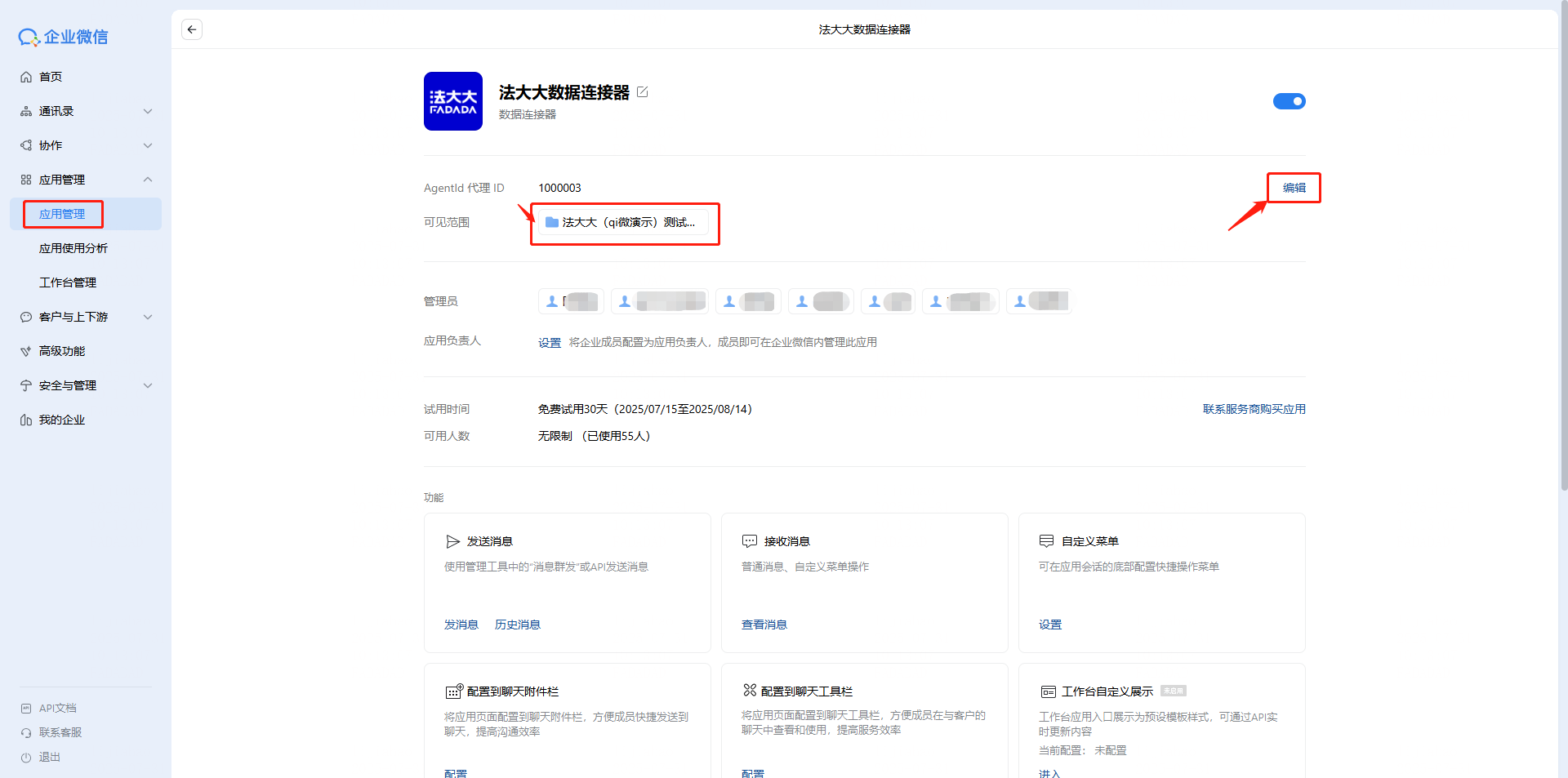Expand the 通讯录 sidebar section

[x=148, y=111]
